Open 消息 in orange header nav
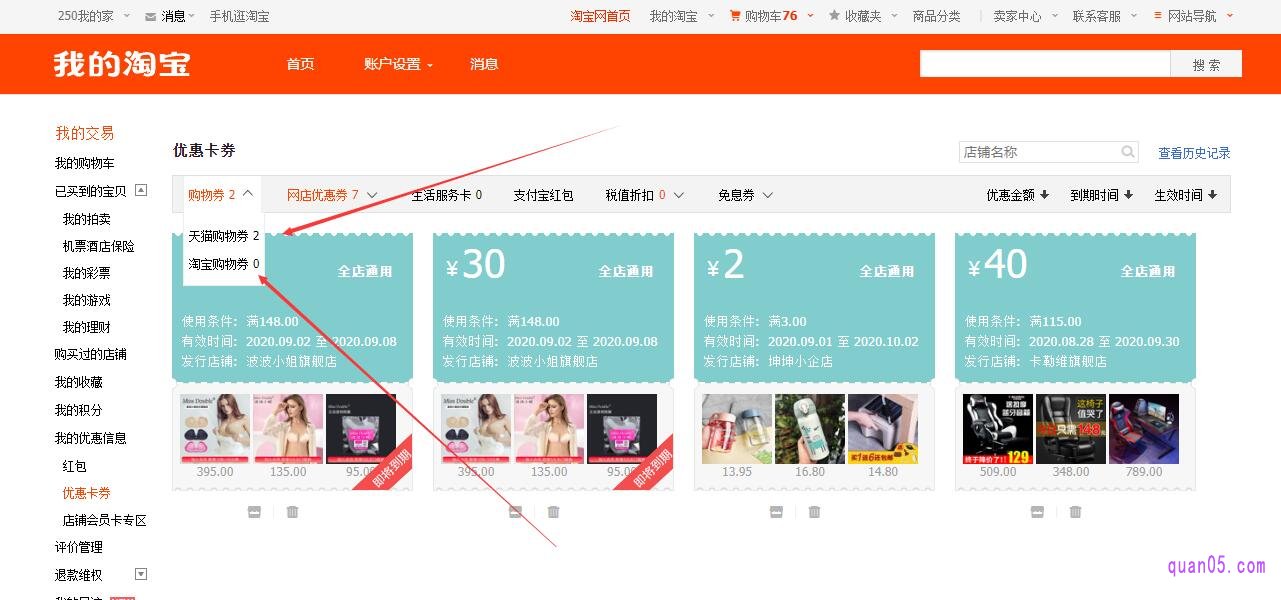 (x=484, y=64)
